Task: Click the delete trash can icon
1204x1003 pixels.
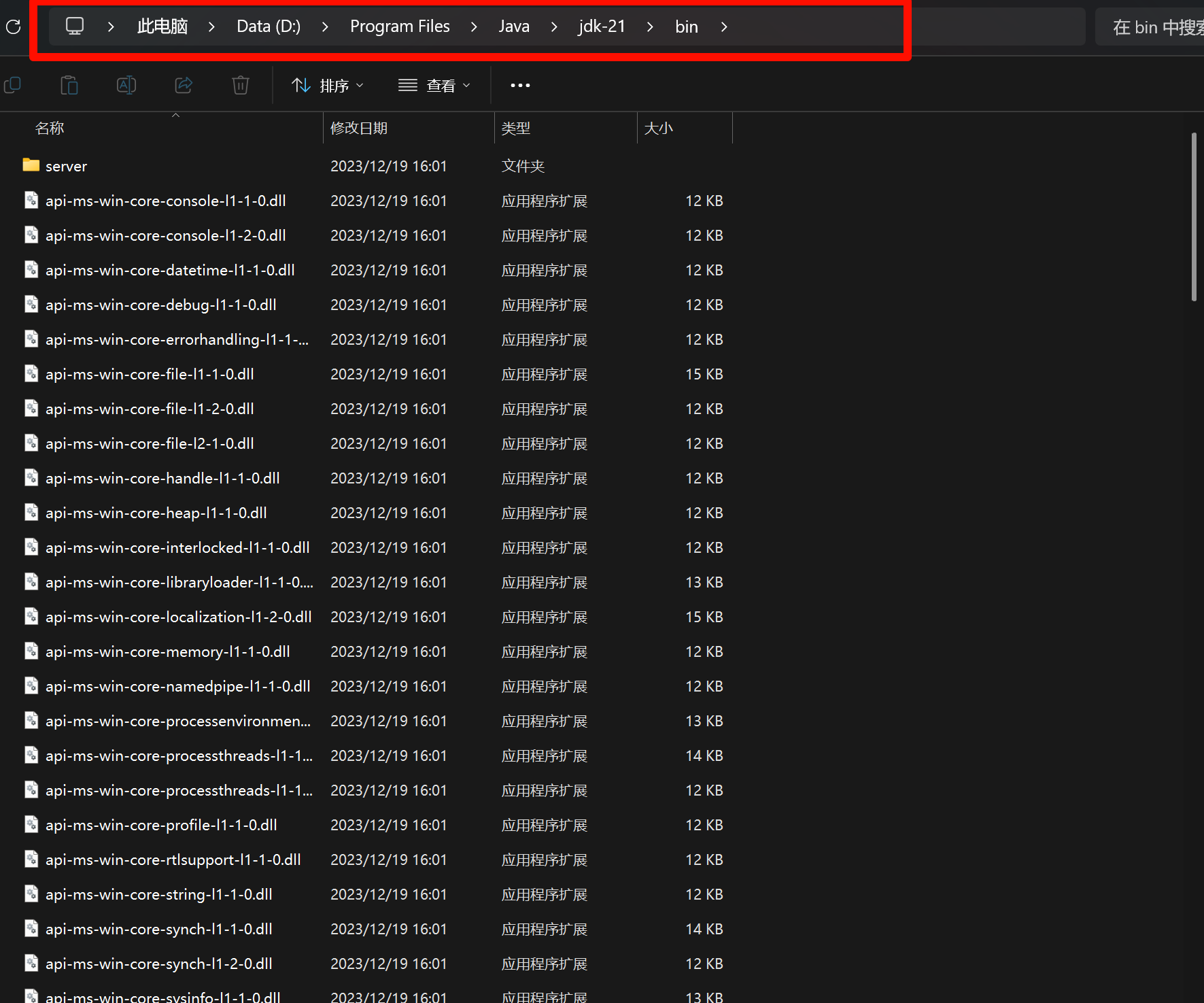Action: click(x=241, y=86)
